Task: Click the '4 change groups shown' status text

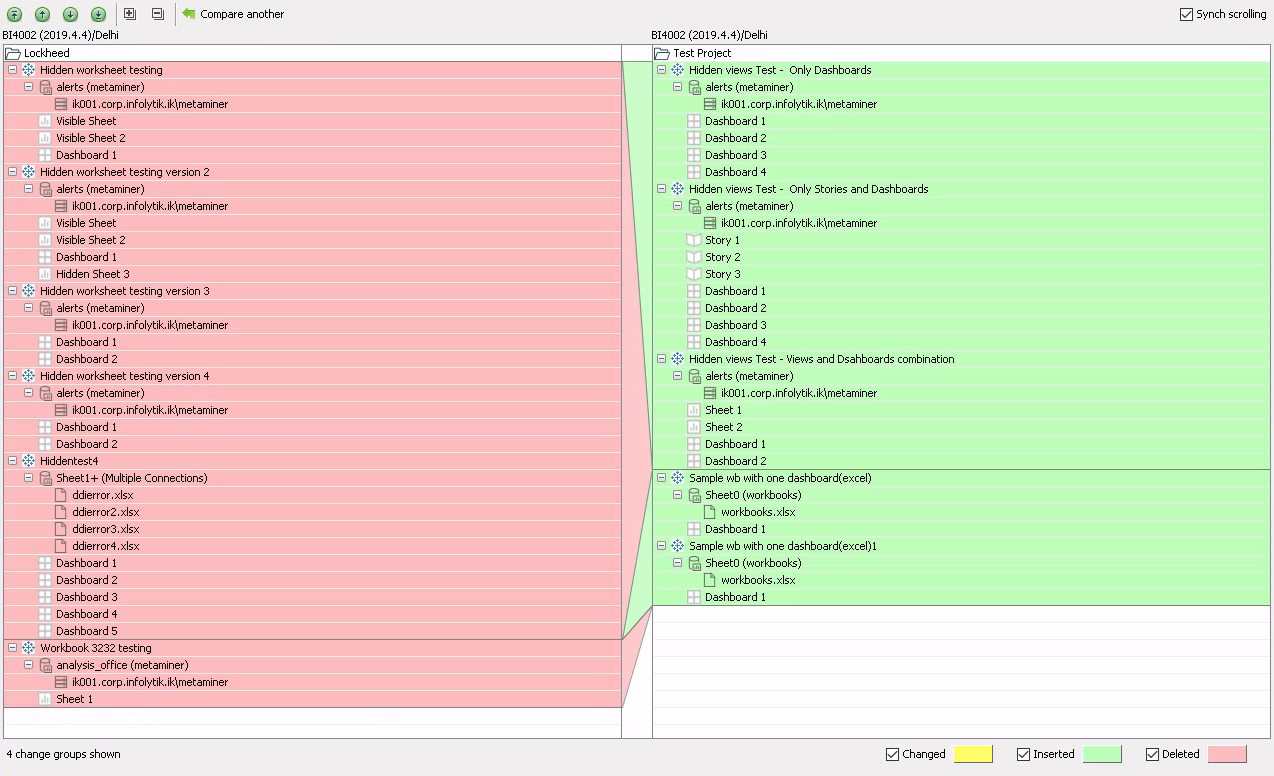Action: coord(63,754)
